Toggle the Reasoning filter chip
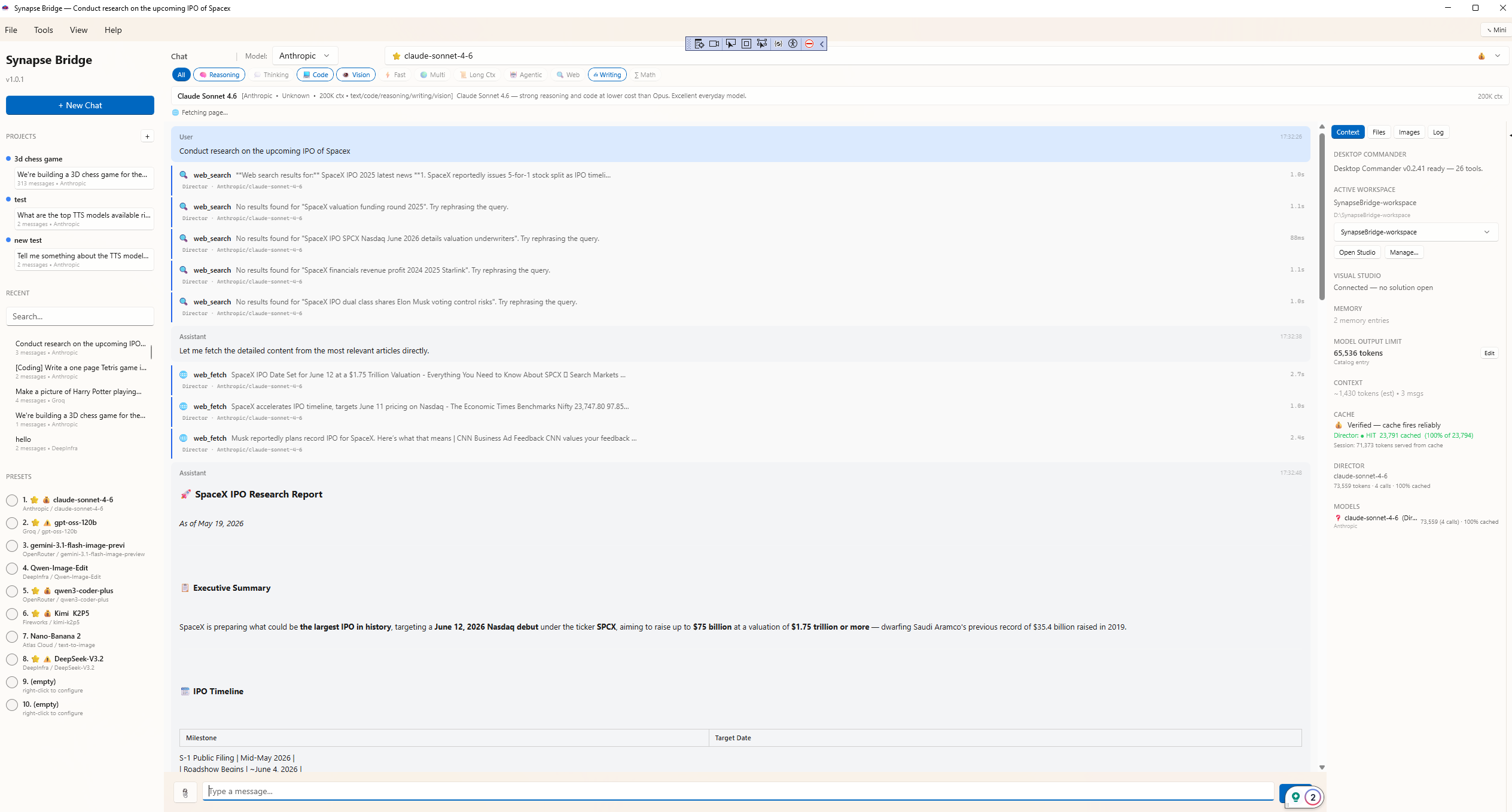This screenshot has height=812, width=1512. 219,75
